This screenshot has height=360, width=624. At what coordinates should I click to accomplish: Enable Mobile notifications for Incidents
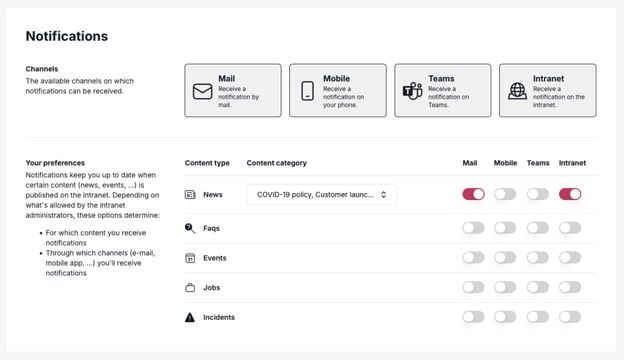click(x=505, y=317)
